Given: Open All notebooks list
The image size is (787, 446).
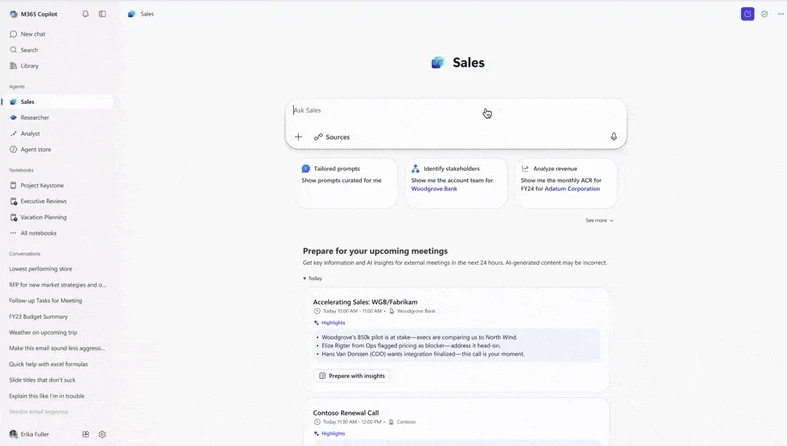Looking at the screenshot, I should tap(38, 233).
